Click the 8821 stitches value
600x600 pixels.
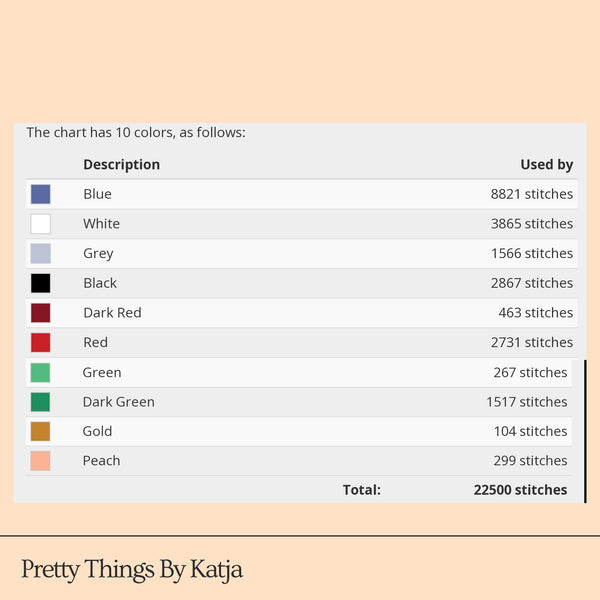point(532,194)
